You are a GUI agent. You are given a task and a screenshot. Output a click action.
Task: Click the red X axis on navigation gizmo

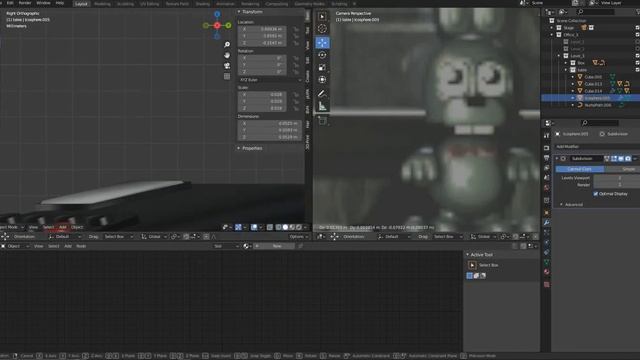click(x=217, y=25)
